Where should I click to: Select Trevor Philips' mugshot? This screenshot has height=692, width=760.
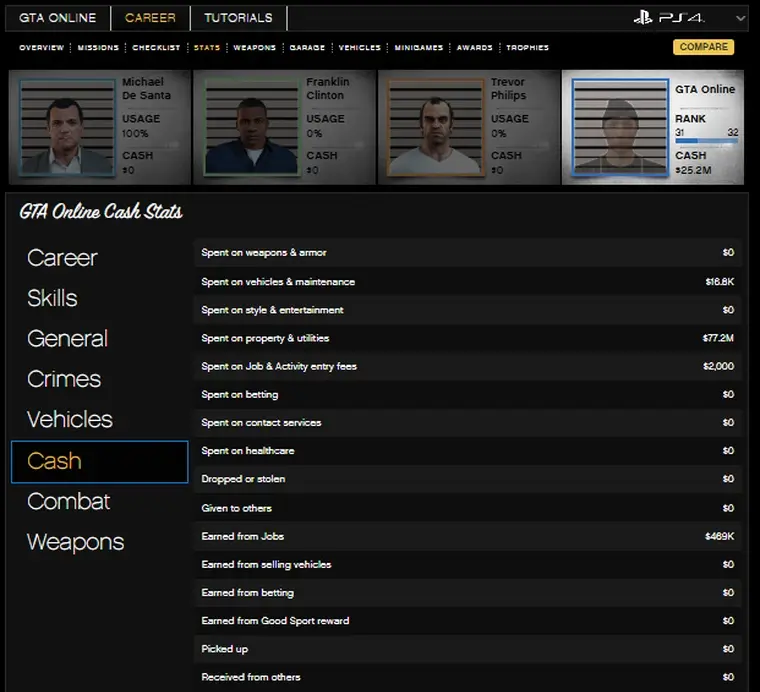tap(435, 128)
